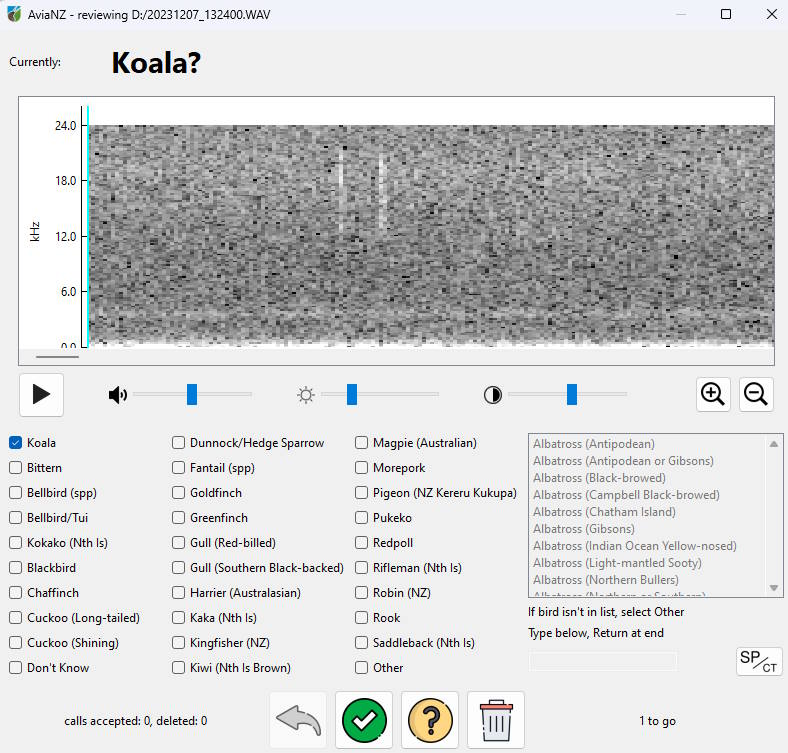Accept the call with green checkmark

(364, 720)
